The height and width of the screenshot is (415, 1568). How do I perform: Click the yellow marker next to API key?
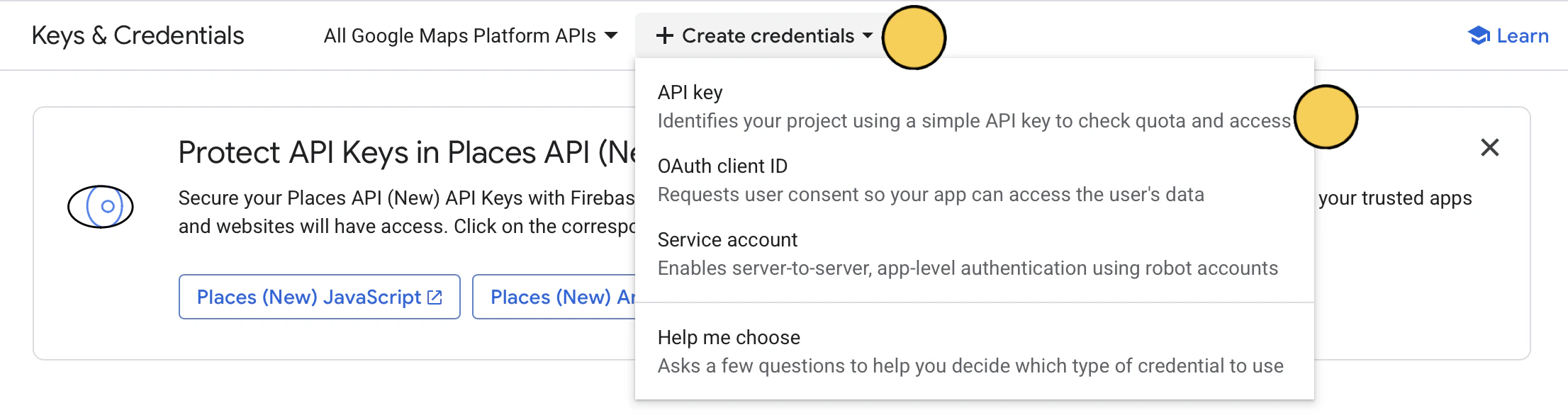coord(1325,117)
